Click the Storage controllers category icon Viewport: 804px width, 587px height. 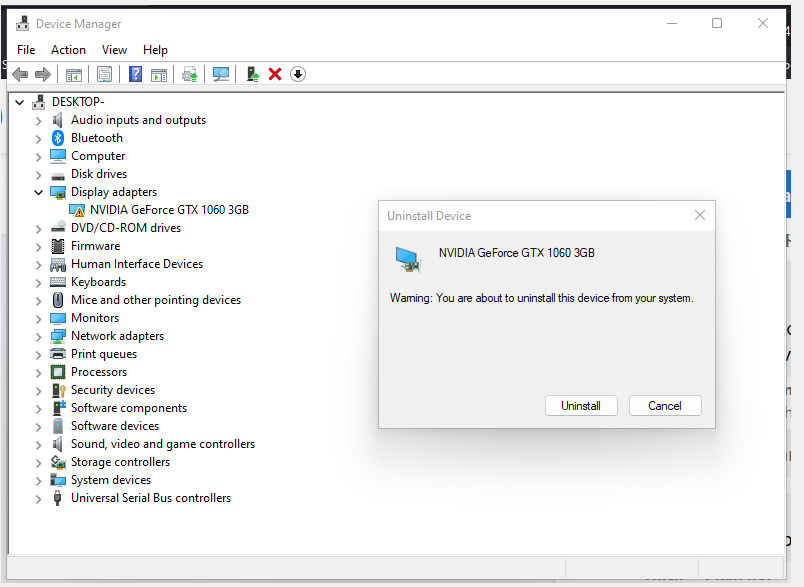click(x=58, y=462)
